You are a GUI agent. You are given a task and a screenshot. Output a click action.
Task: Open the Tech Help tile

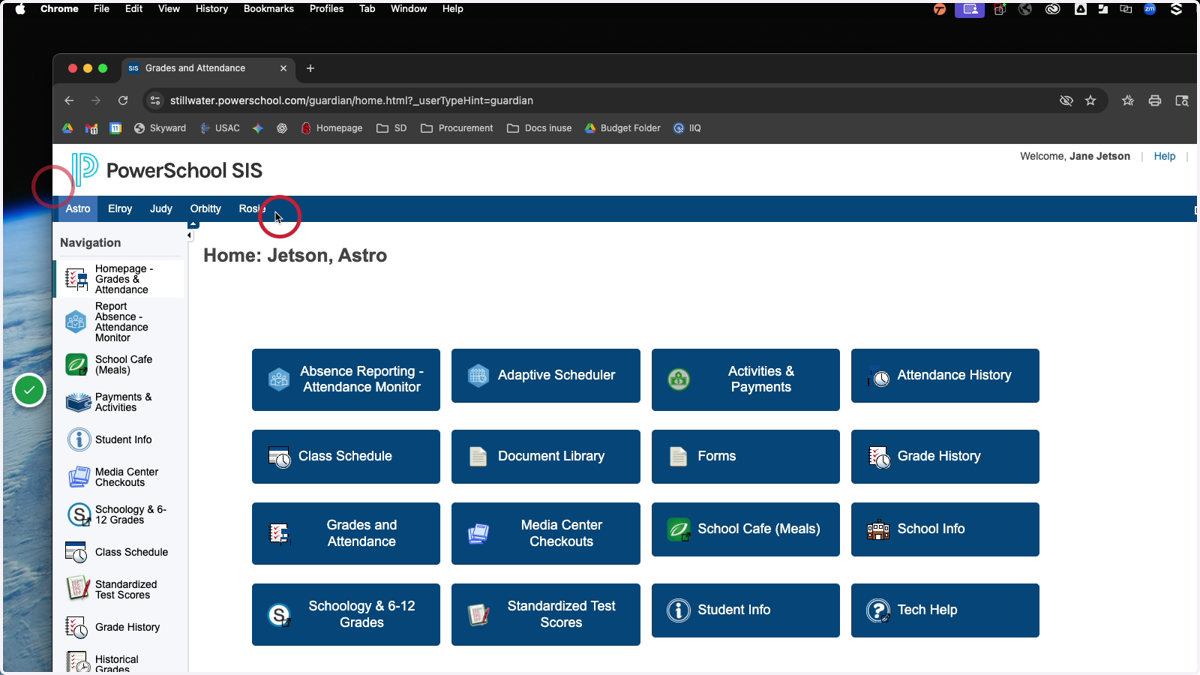coord(945,610)
